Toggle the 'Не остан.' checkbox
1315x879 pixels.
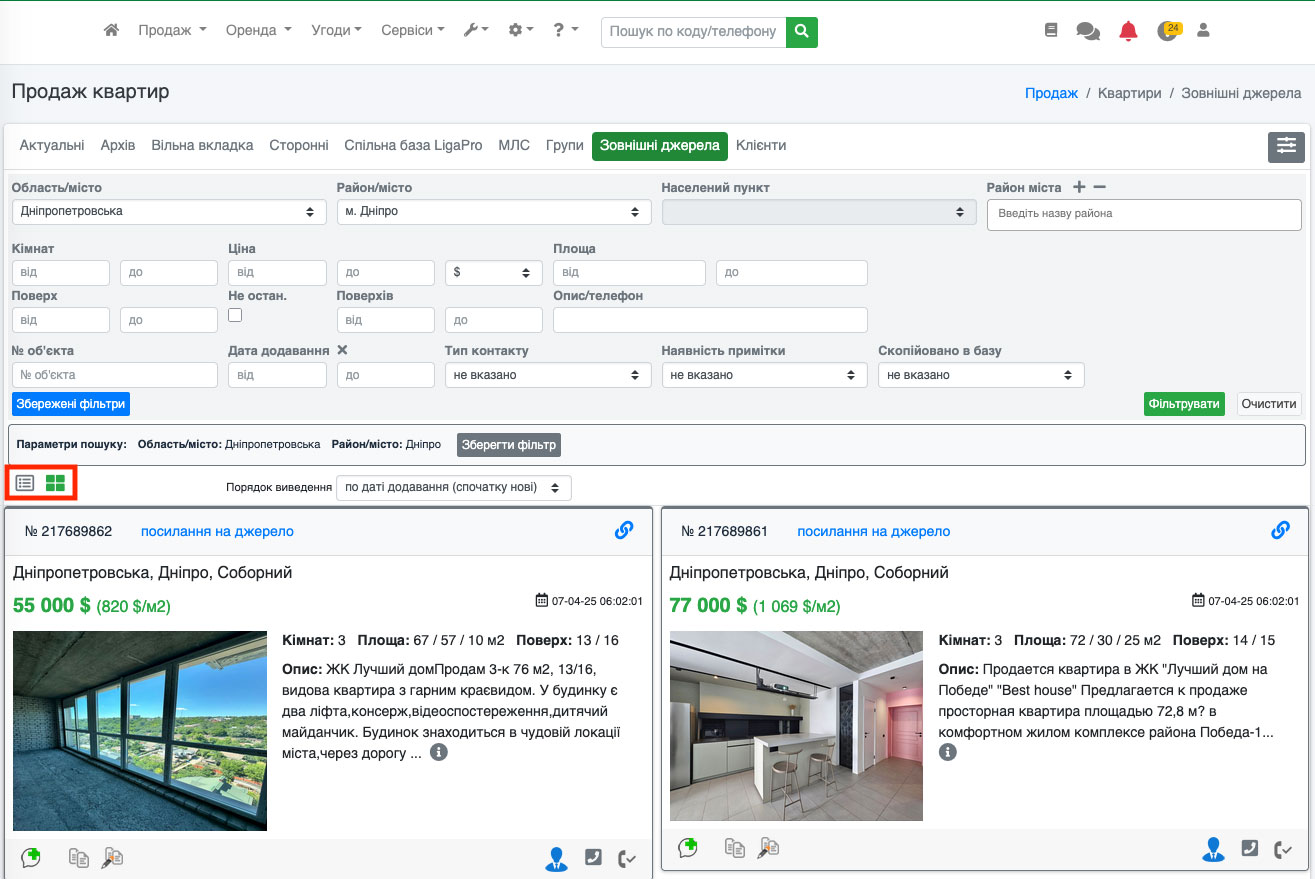[x=235, y=315]
